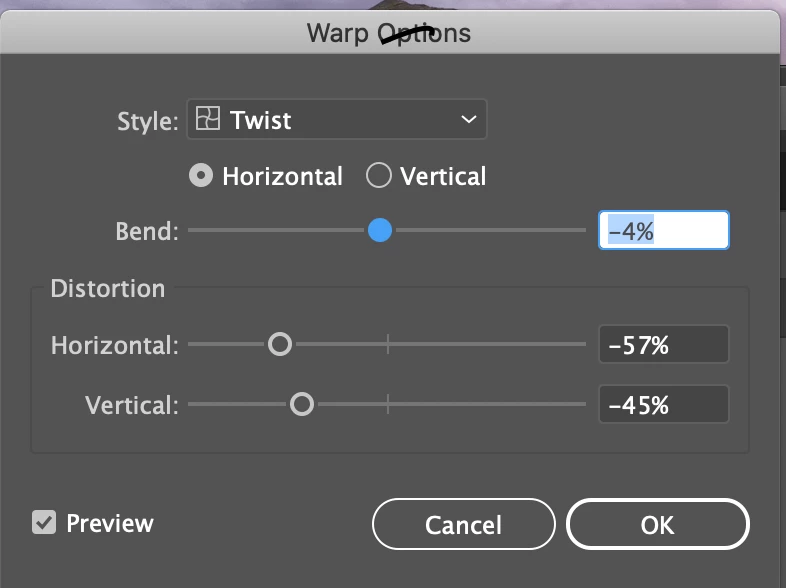Click the Warp Options title bar

(389, 33)
